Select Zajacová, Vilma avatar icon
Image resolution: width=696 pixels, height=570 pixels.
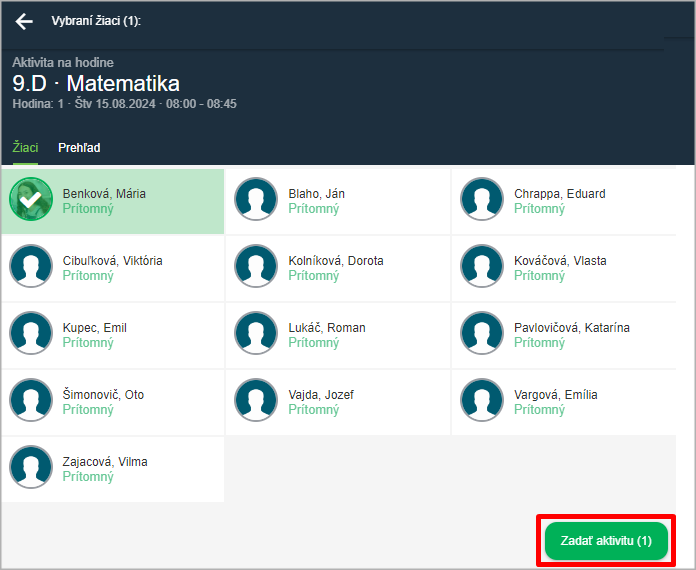point(31,467)
